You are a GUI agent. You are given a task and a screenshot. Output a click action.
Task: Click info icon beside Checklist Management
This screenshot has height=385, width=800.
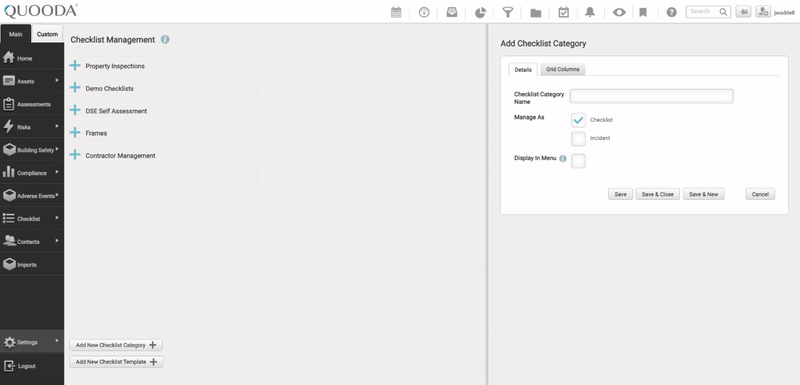(165, 39)
